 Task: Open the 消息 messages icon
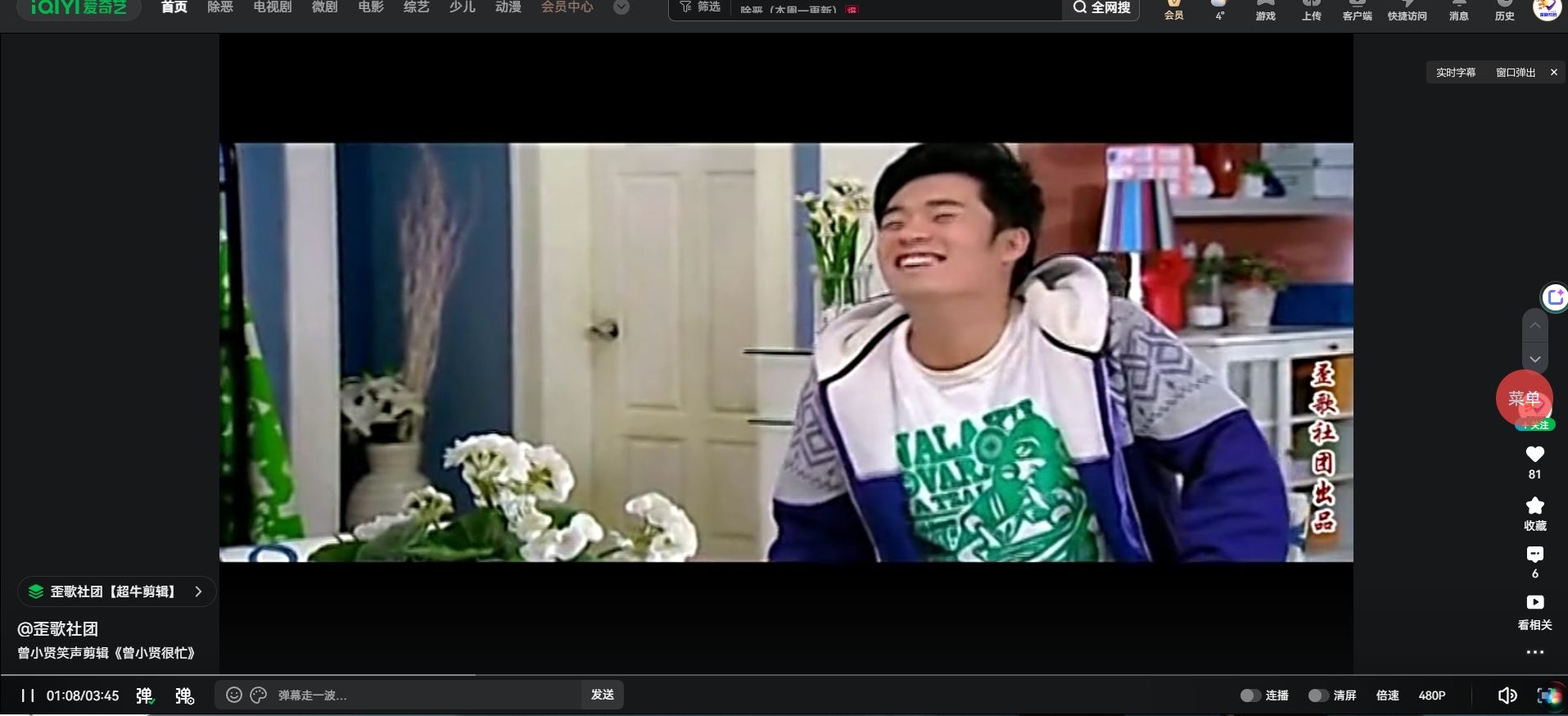[x=1459, y=9]
